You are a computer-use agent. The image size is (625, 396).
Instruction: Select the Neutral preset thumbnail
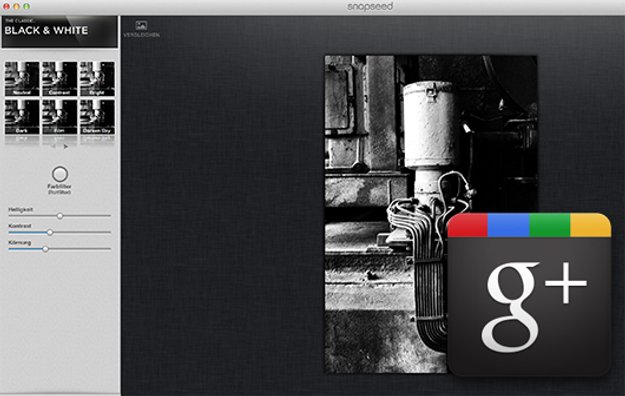22,79
